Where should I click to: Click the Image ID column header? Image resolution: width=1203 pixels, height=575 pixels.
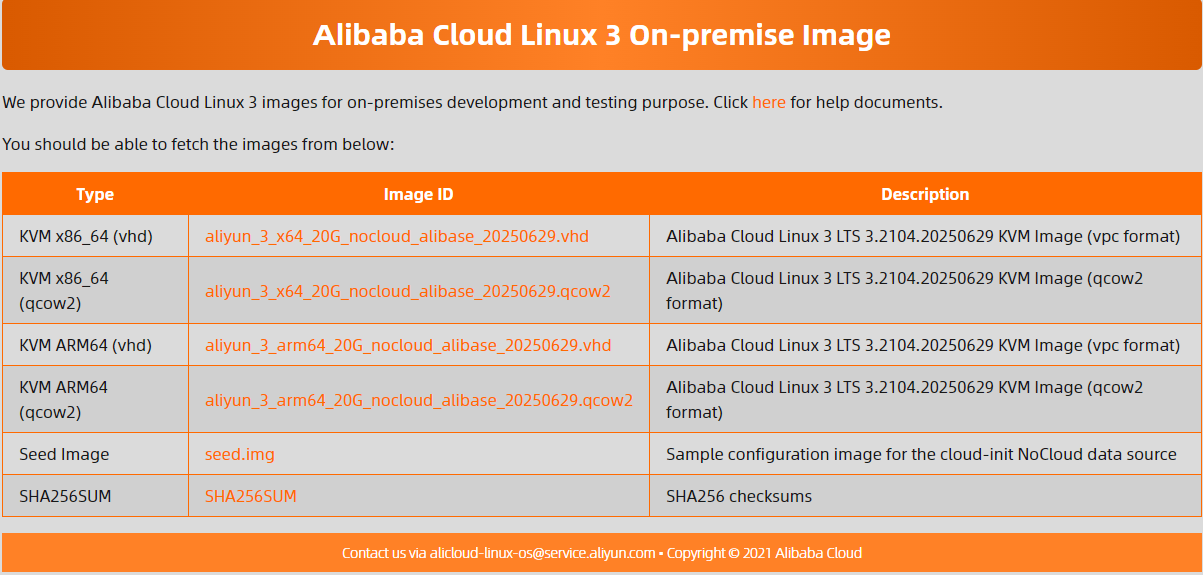(x=418, y=194)
